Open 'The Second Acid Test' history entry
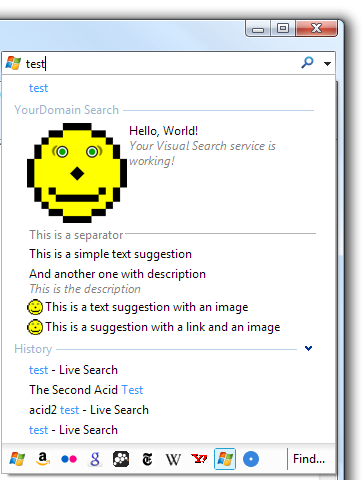Screen dimensions: 364x480 point(86,390)
